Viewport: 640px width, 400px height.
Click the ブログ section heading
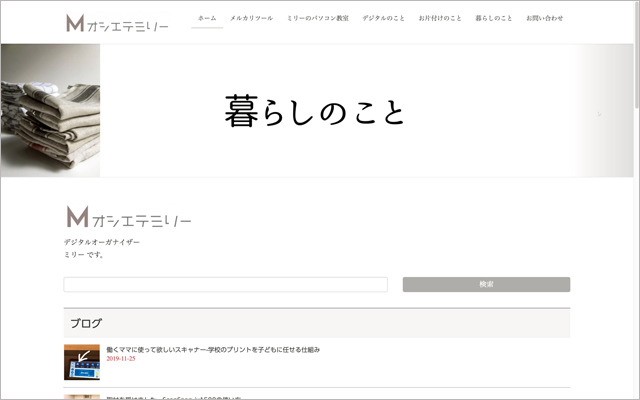[x=86, y=323]
